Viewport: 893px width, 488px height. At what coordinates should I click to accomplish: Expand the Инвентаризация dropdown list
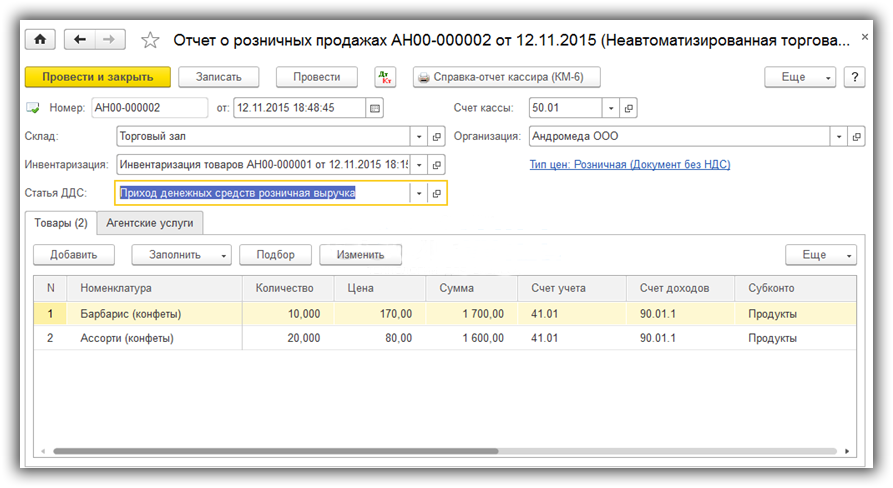pos(419,164)
